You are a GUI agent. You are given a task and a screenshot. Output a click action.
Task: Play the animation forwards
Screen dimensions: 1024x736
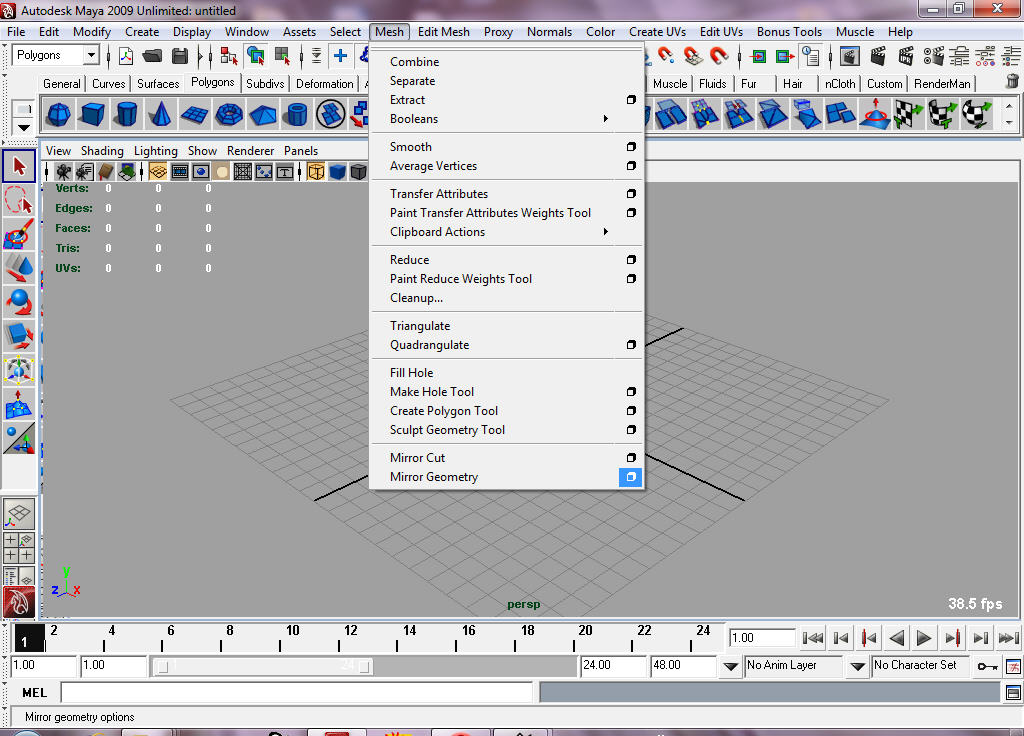click(923, 638)
